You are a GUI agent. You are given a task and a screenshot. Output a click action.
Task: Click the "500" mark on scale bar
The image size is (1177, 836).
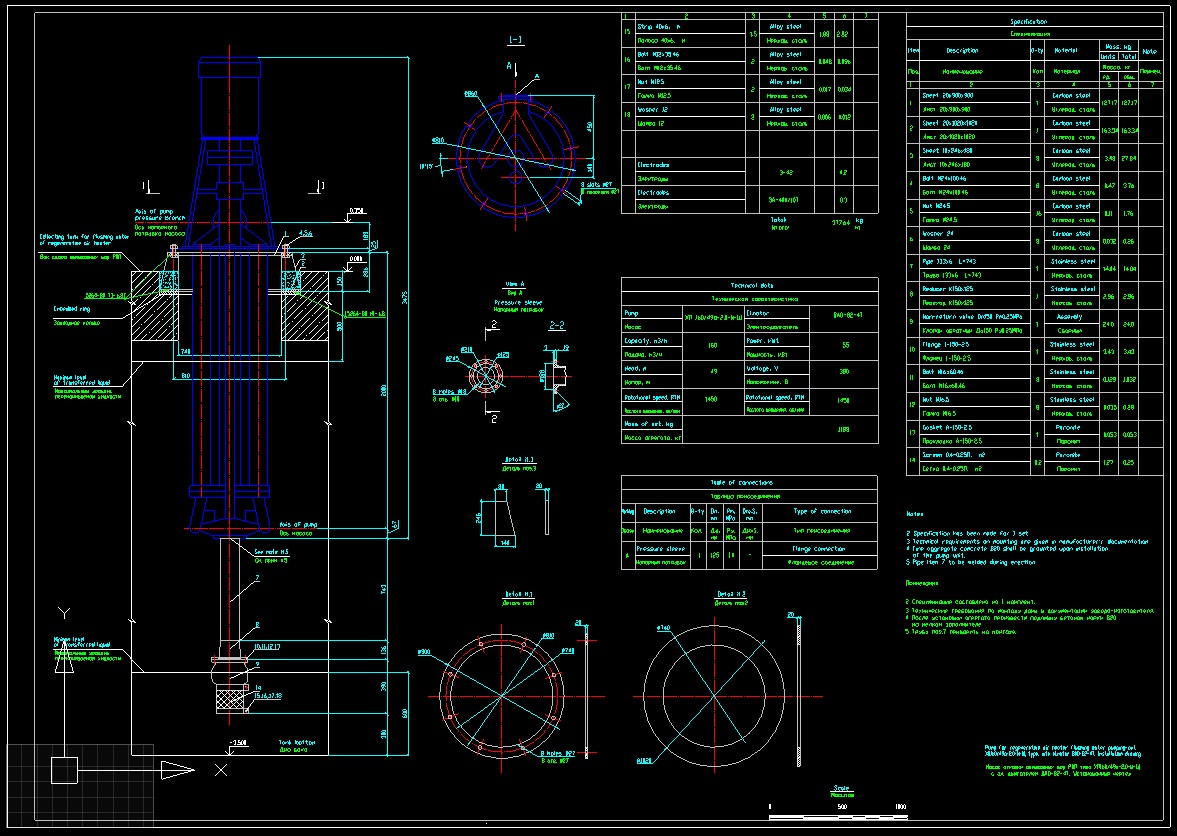coord(841,807)
